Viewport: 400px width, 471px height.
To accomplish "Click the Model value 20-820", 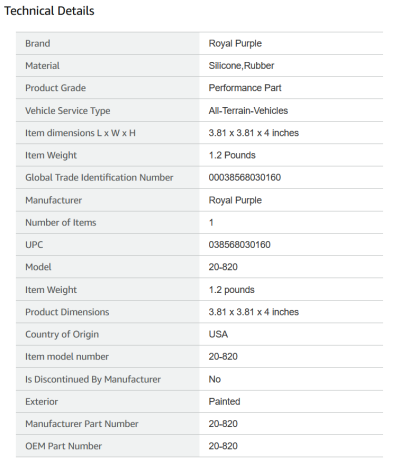I will click(223, 267).
